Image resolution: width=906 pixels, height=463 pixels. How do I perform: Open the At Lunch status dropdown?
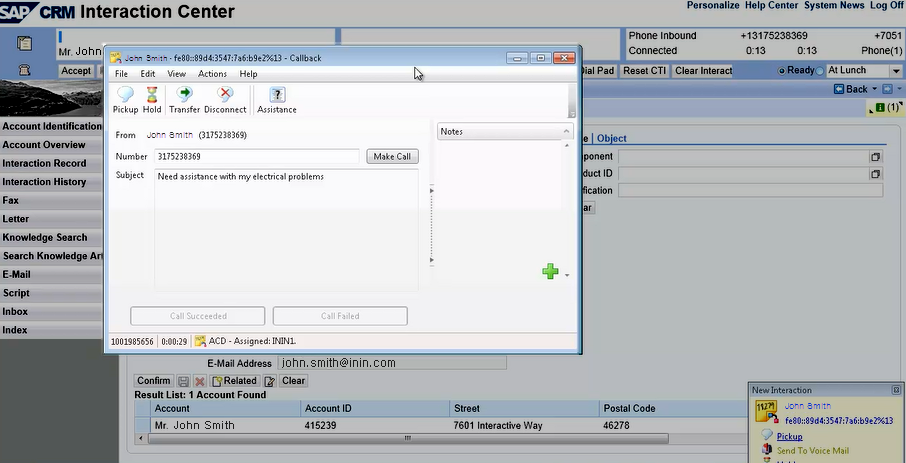pyautogui.click(x=894, y=71)
